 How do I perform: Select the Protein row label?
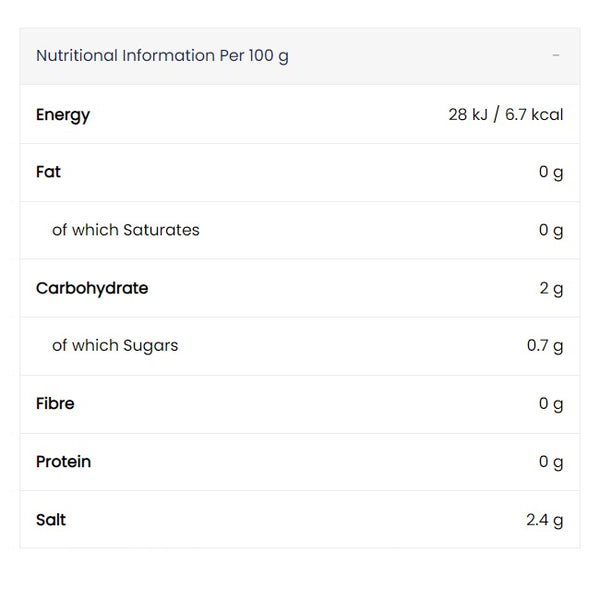(63, 462)
